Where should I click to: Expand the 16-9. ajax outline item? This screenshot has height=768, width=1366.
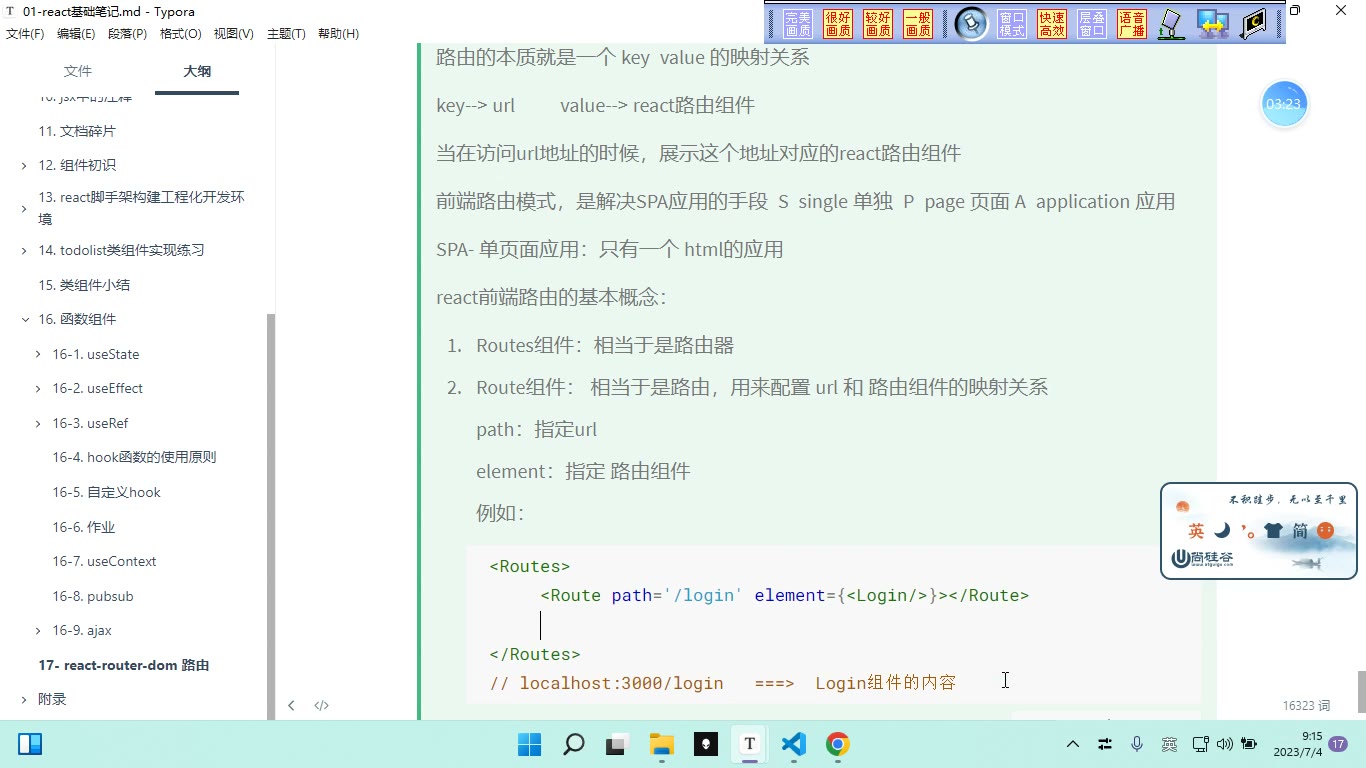click(38, 631)
